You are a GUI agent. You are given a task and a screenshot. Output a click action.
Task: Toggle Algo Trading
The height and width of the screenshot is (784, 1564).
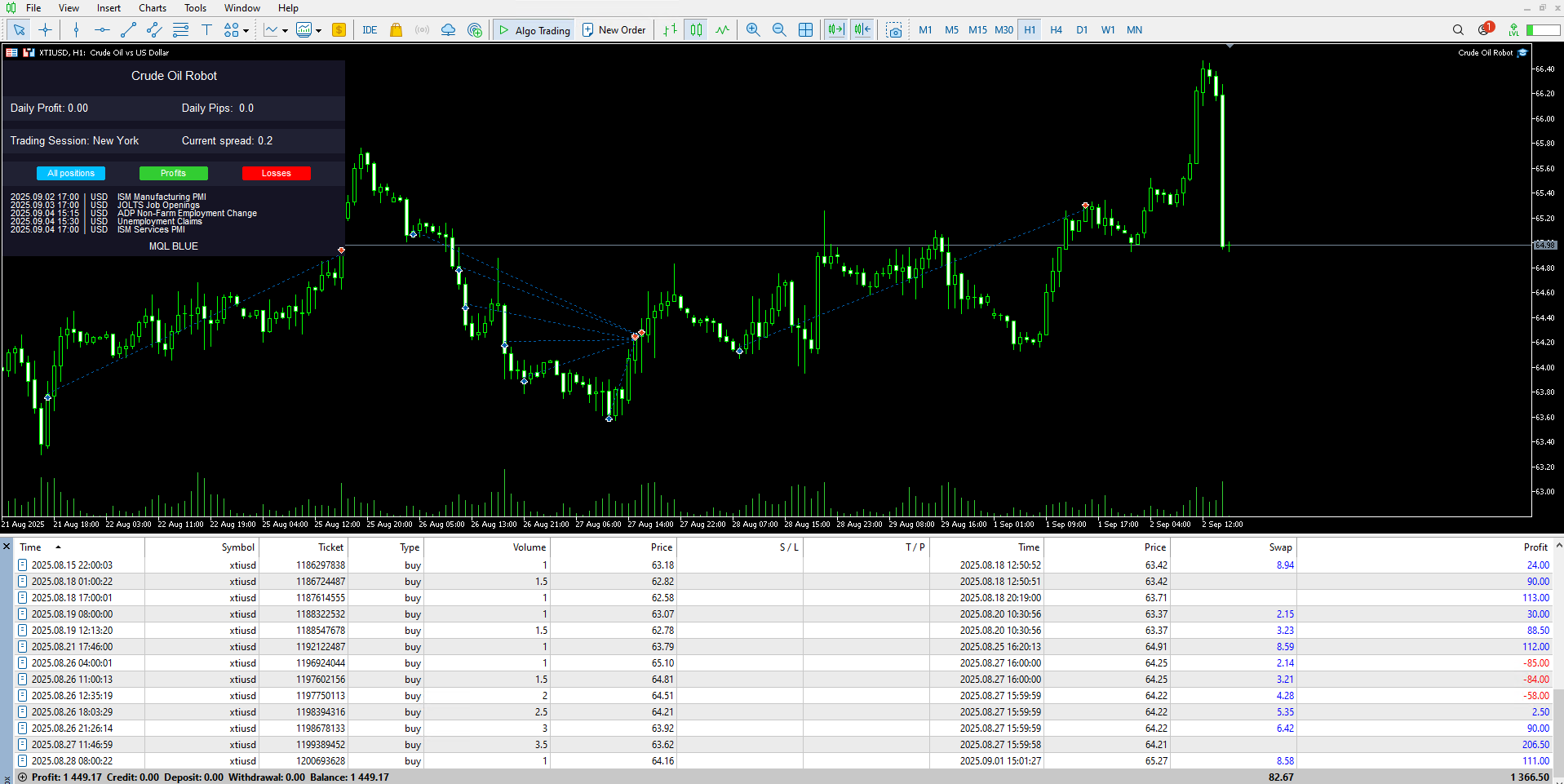pos(534,30)
